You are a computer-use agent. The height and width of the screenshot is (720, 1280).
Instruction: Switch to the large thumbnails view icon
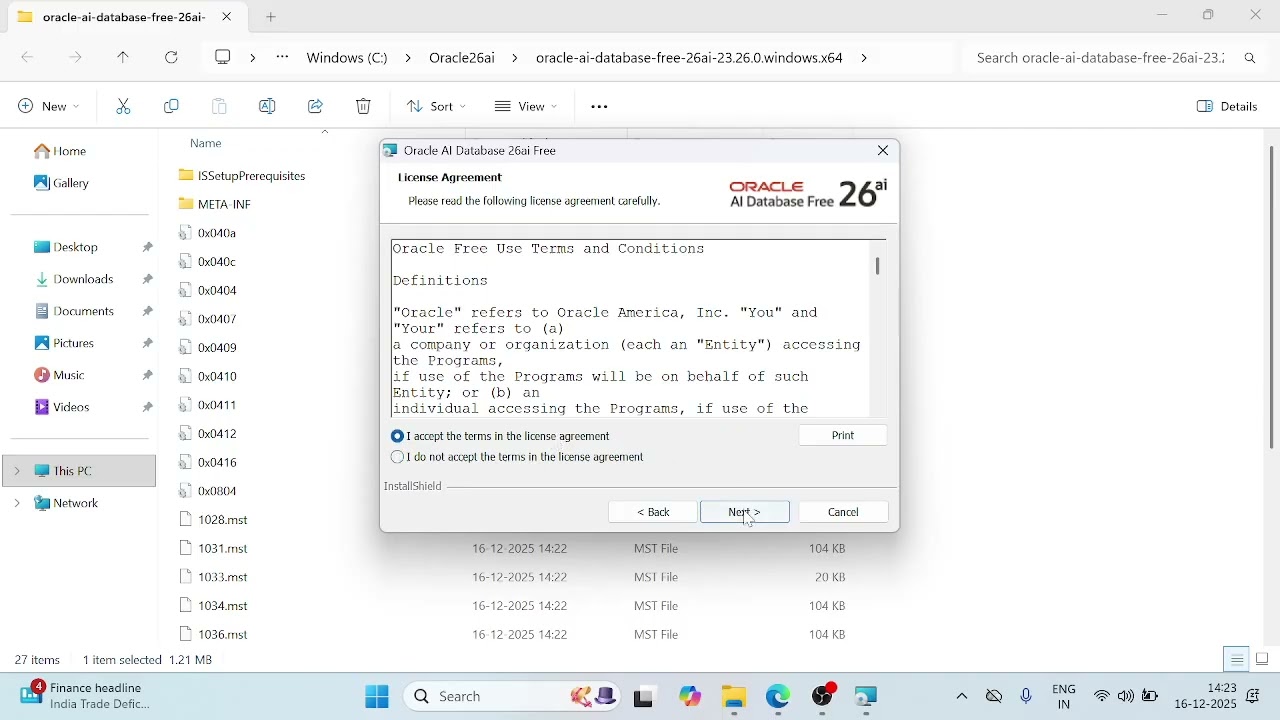[x=1264, y=660]
